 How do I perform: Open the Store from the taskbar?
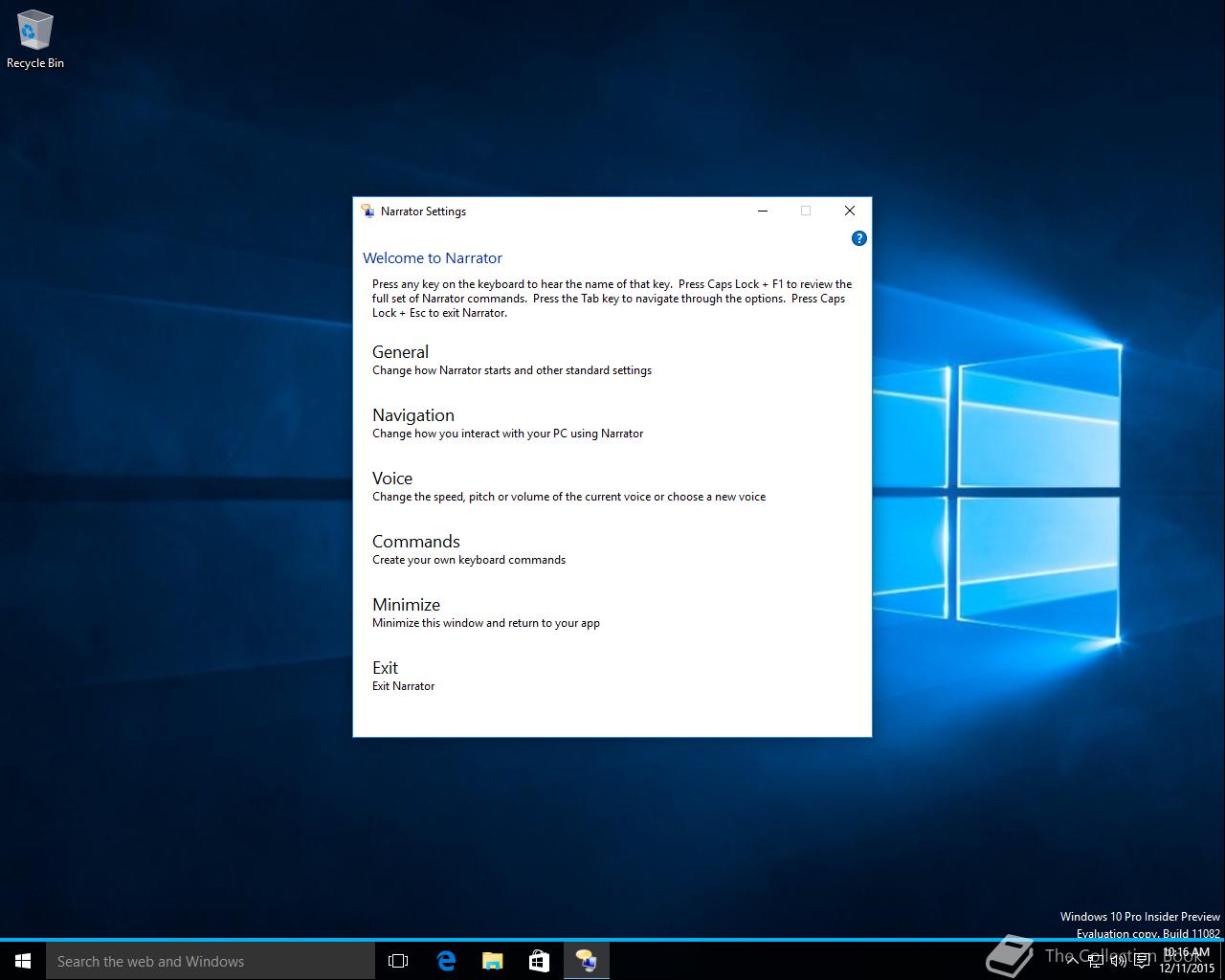[539, 961]
